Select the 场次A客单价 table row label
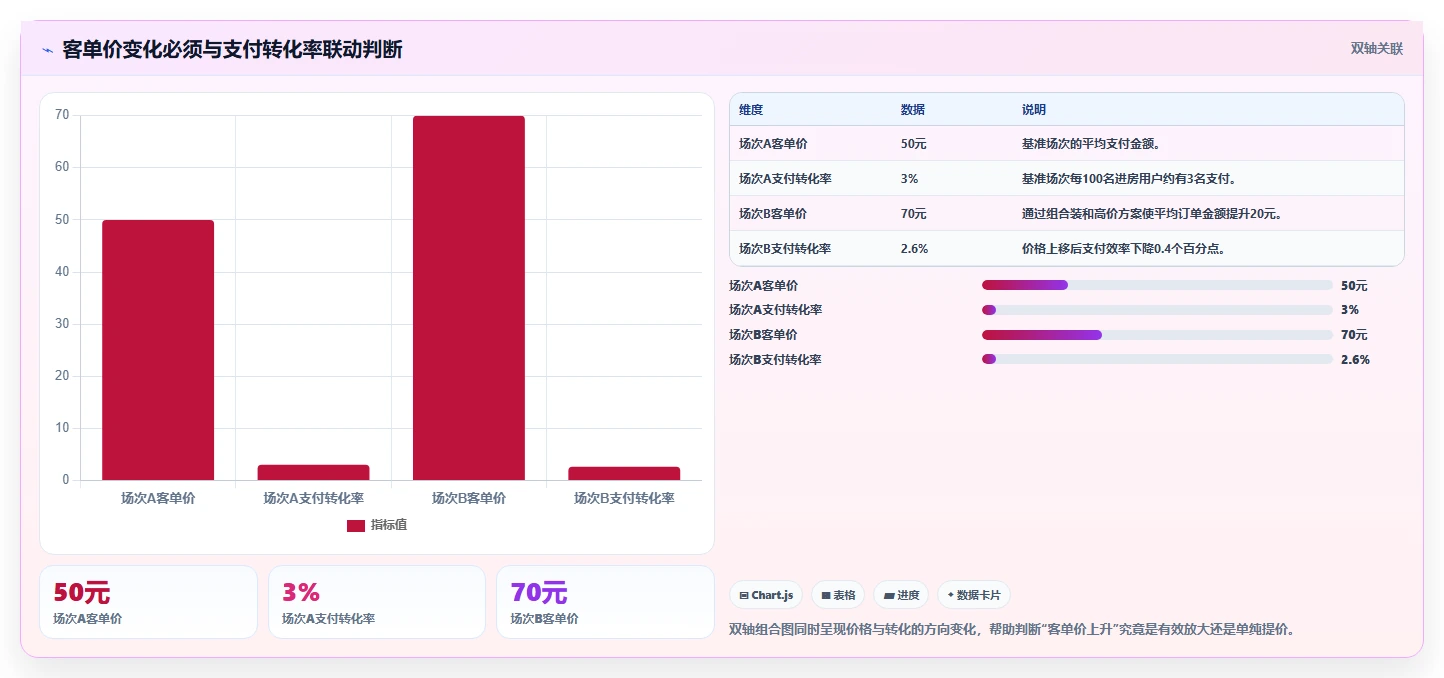The image size is (1444, 678). click(773, 144)
